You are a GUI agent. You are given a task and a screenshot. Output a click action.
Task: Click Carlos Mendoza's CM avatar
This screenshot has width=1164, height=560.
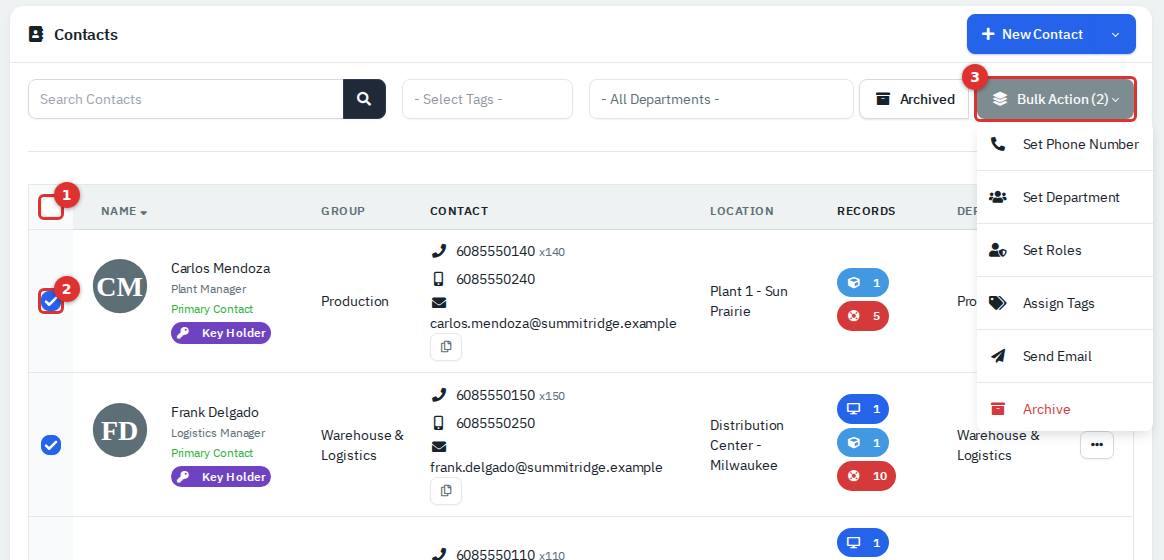click(120, 286)
